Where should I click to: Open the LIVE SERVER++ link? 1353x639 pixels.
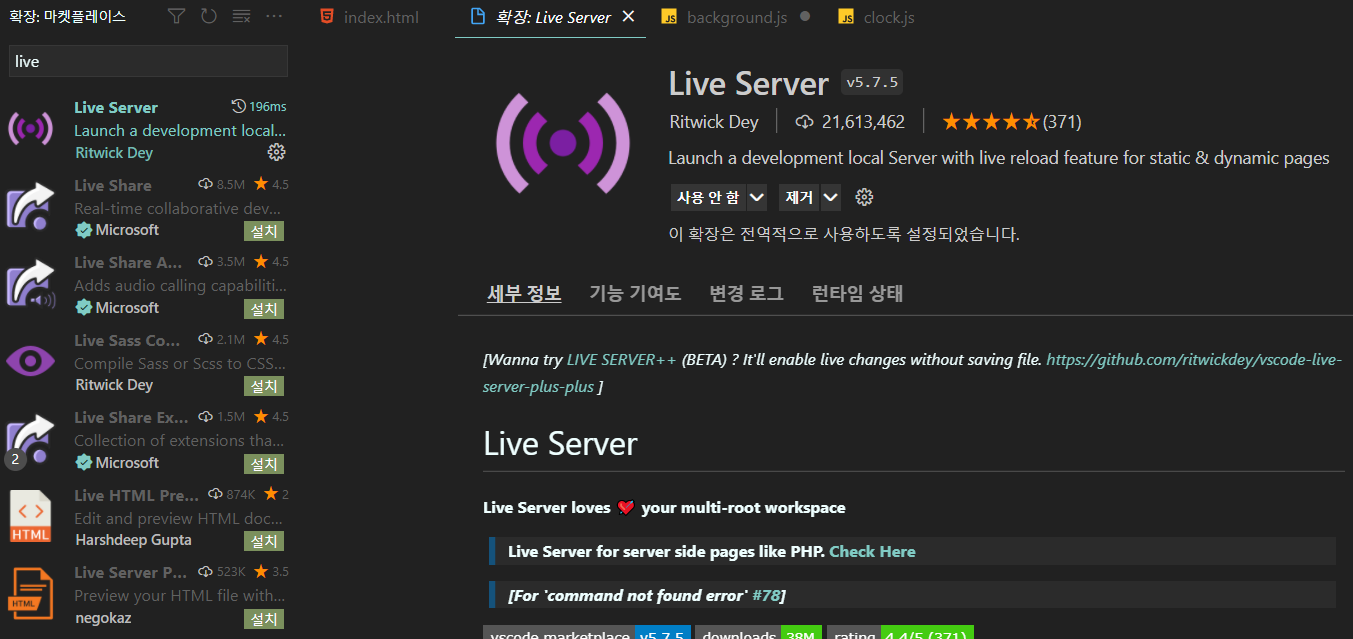pos(621,359)
